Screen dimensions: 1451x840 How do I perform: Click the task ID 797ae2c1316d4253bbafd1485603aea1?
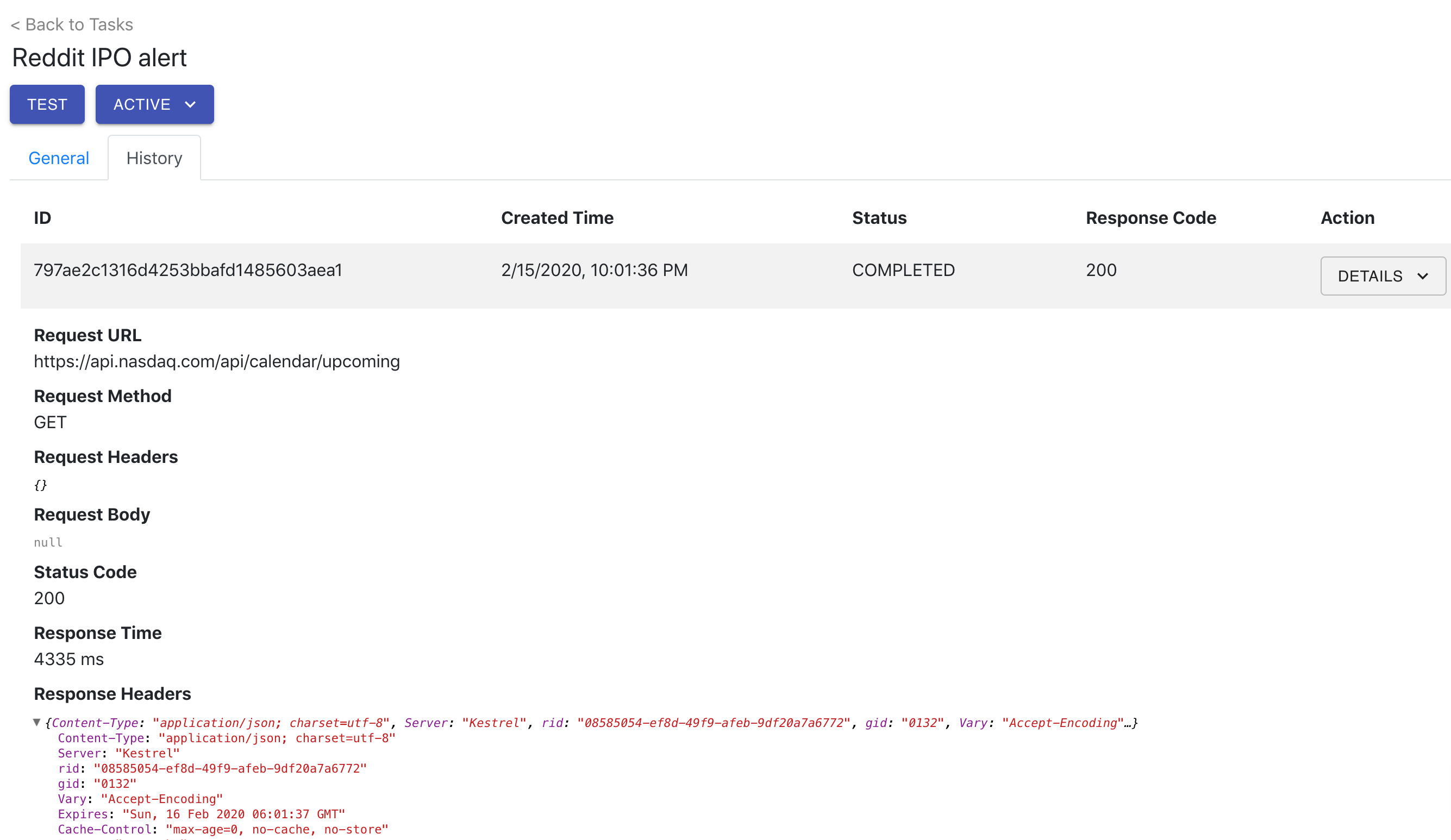click(x=188, y=270)
